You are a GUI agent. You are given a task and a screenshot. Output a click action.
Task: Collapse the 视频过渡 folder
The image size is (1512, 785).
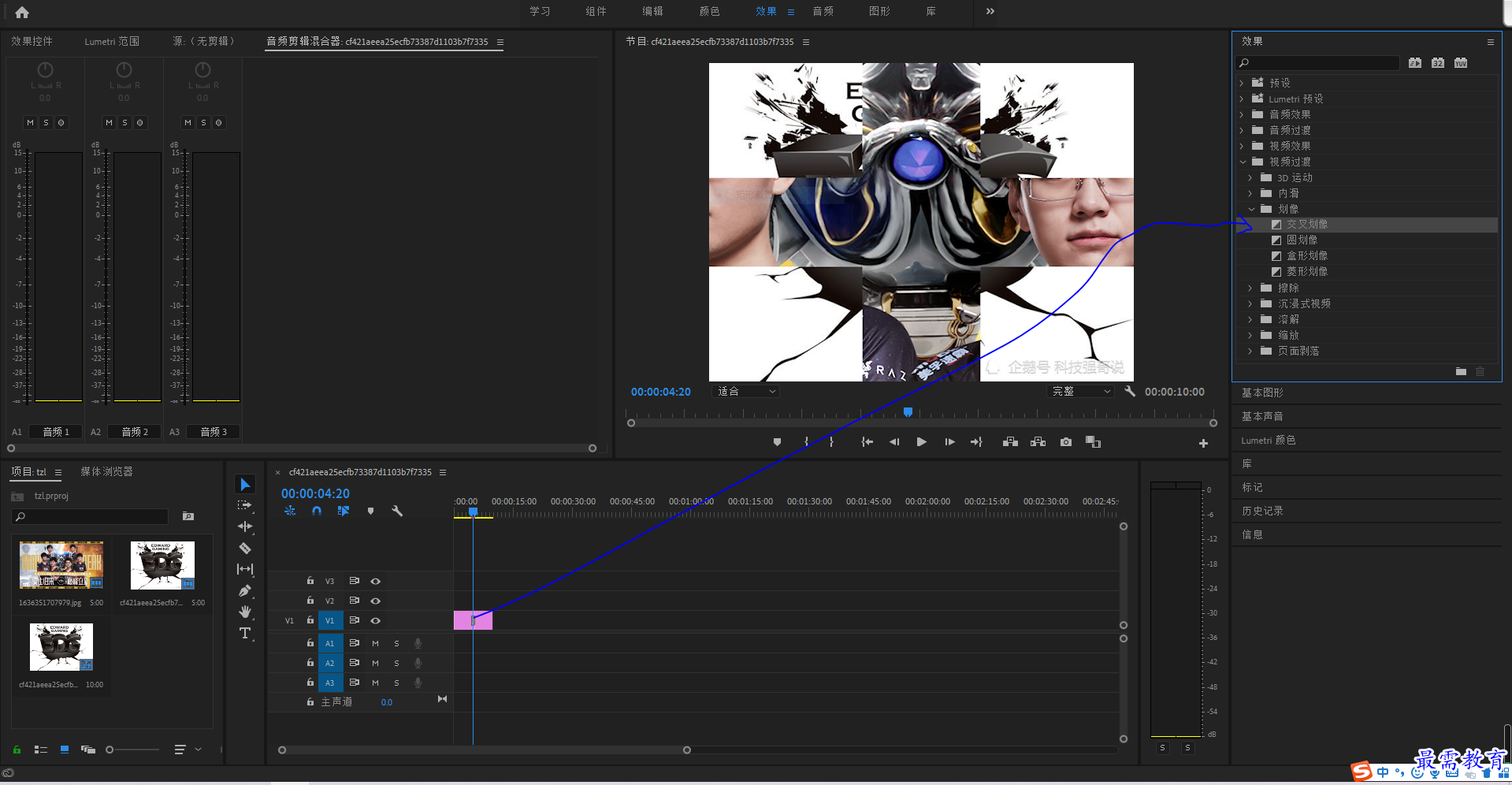pyautogui.click(x=1243, y=162)
